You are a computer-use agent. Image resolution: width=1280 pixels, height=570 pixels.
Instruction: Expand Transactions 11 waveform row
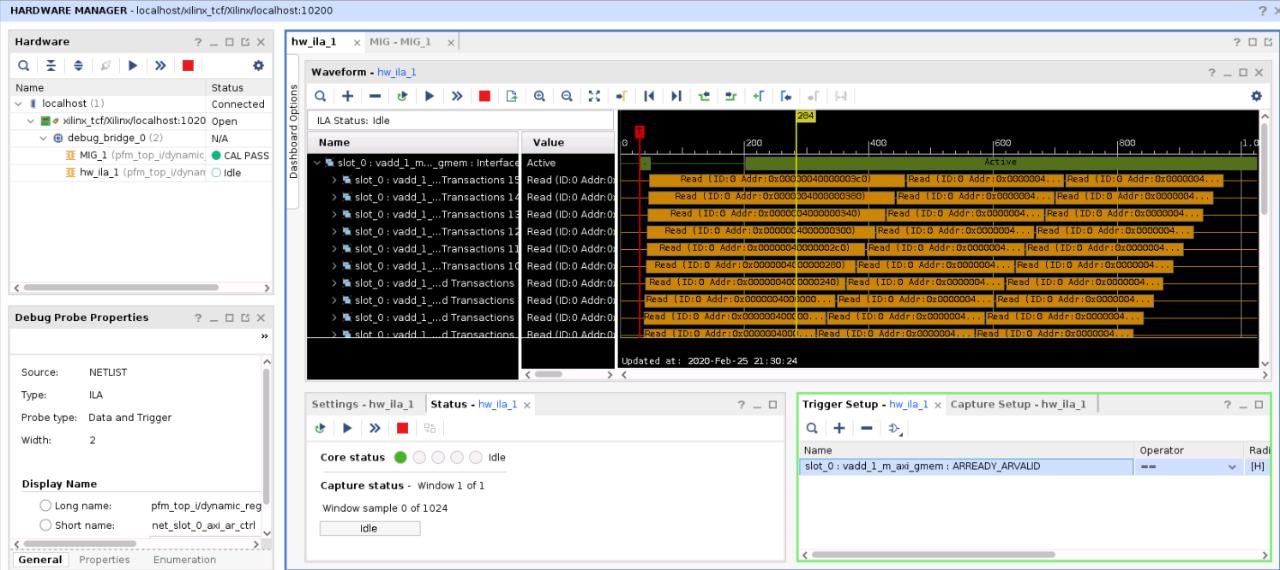[335, 249]
